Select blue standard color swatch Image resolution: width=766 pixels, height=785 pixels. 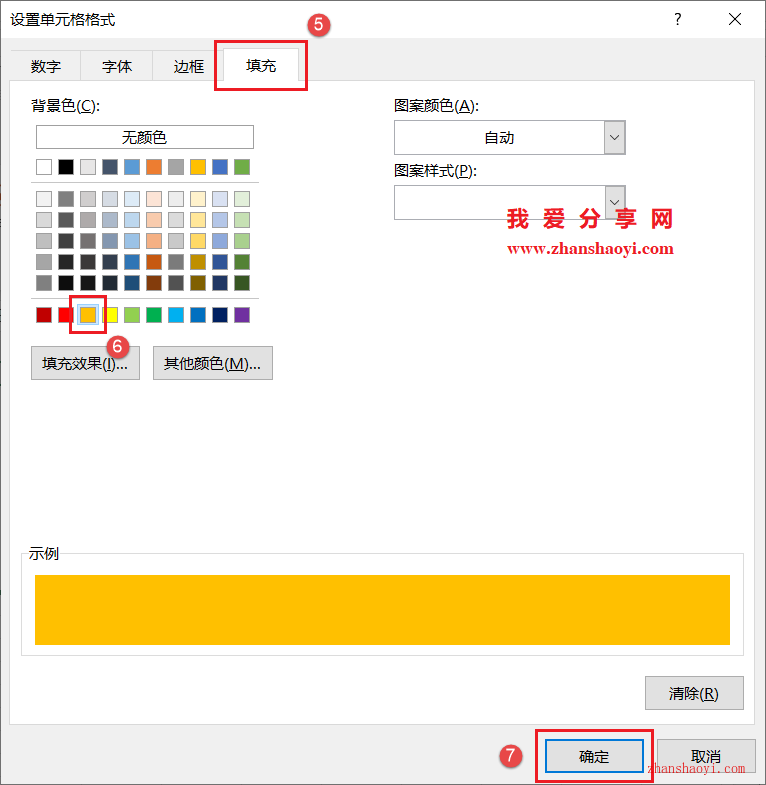click(x=198, y=315)
